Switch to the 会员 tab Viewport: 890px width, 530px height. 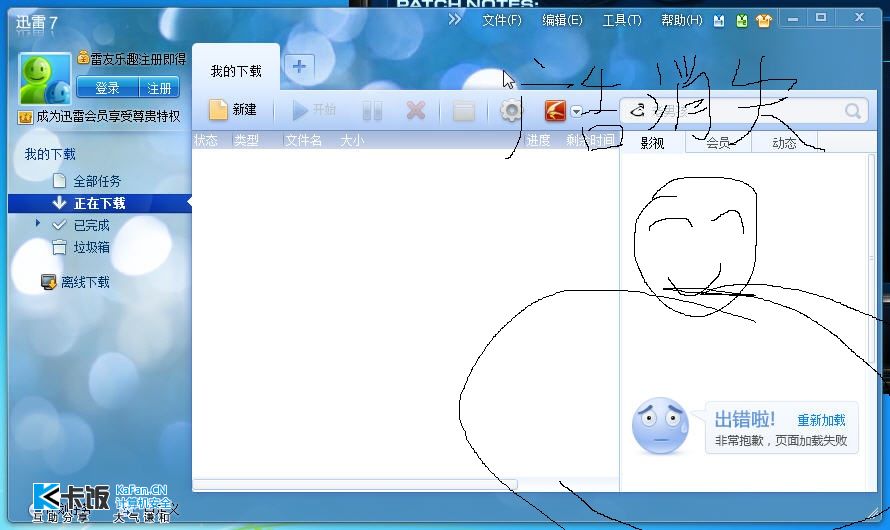click(x=718, y=143)
